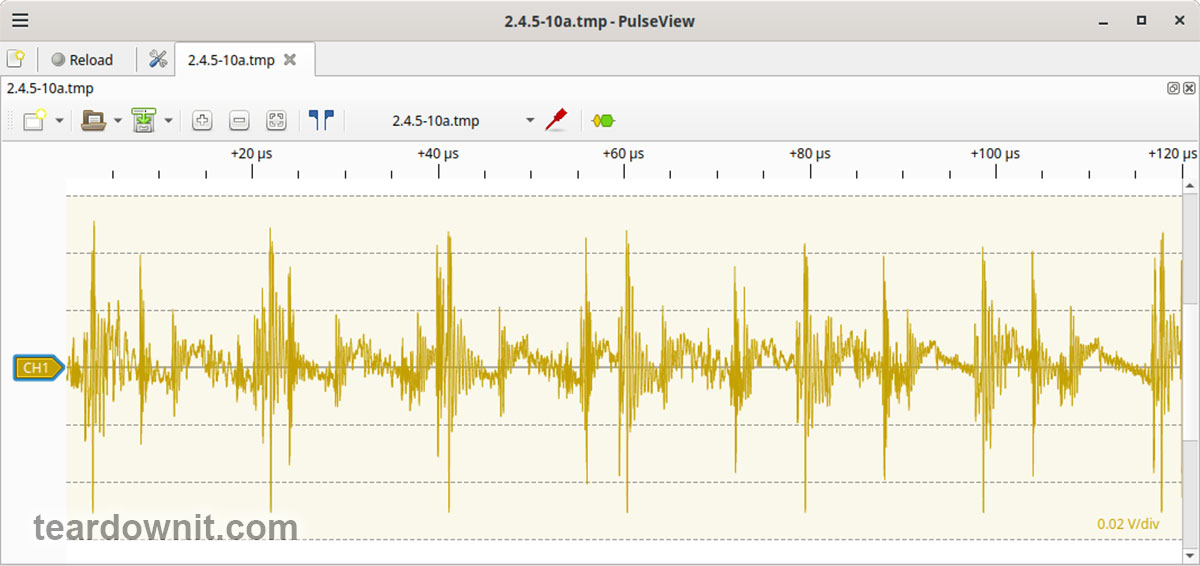Screen dimensions: 1200x566
Task: Click the Reload button
Action: pyautogui.click(x=83, y=60)
